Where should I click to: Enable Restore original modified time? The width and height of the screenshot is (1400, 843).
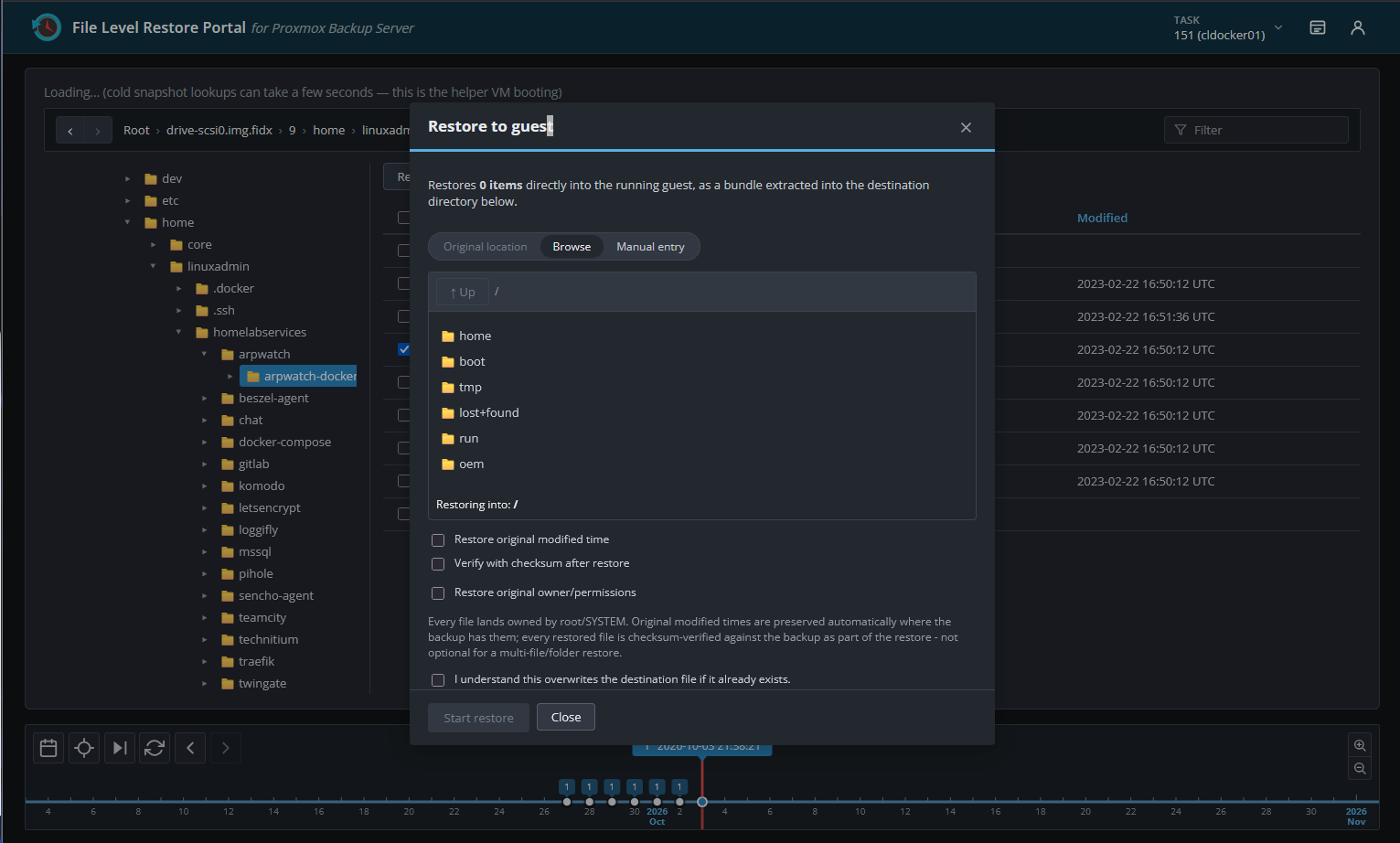(x=438, y=540)
